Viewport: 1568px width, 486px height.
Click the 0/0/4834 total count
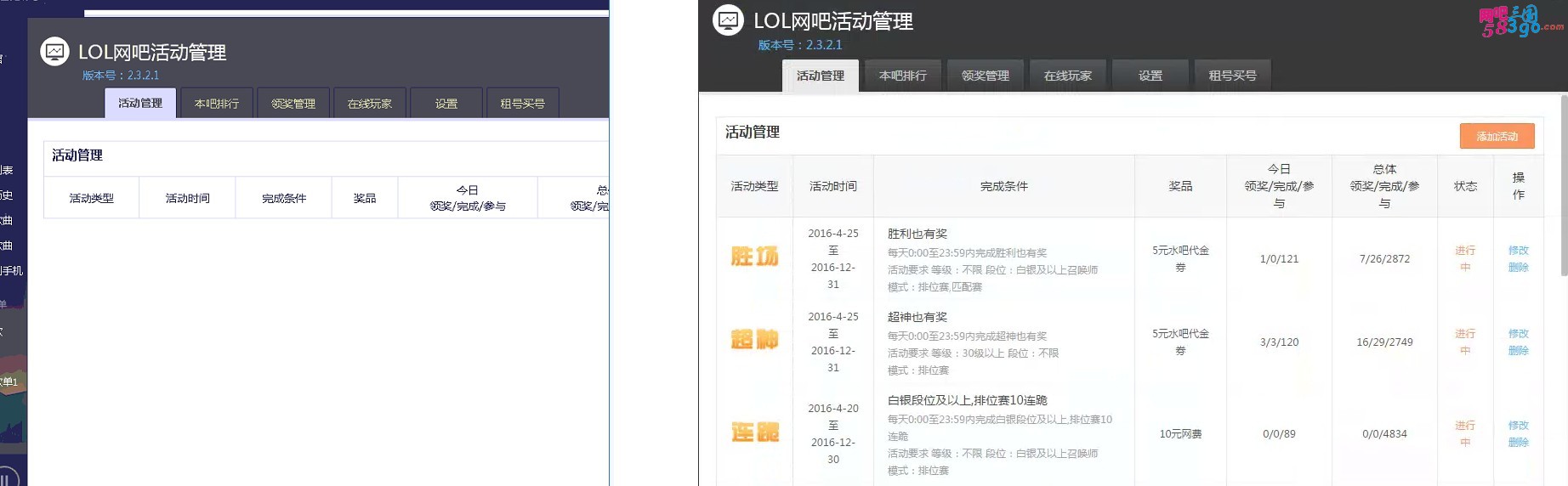1384,433
